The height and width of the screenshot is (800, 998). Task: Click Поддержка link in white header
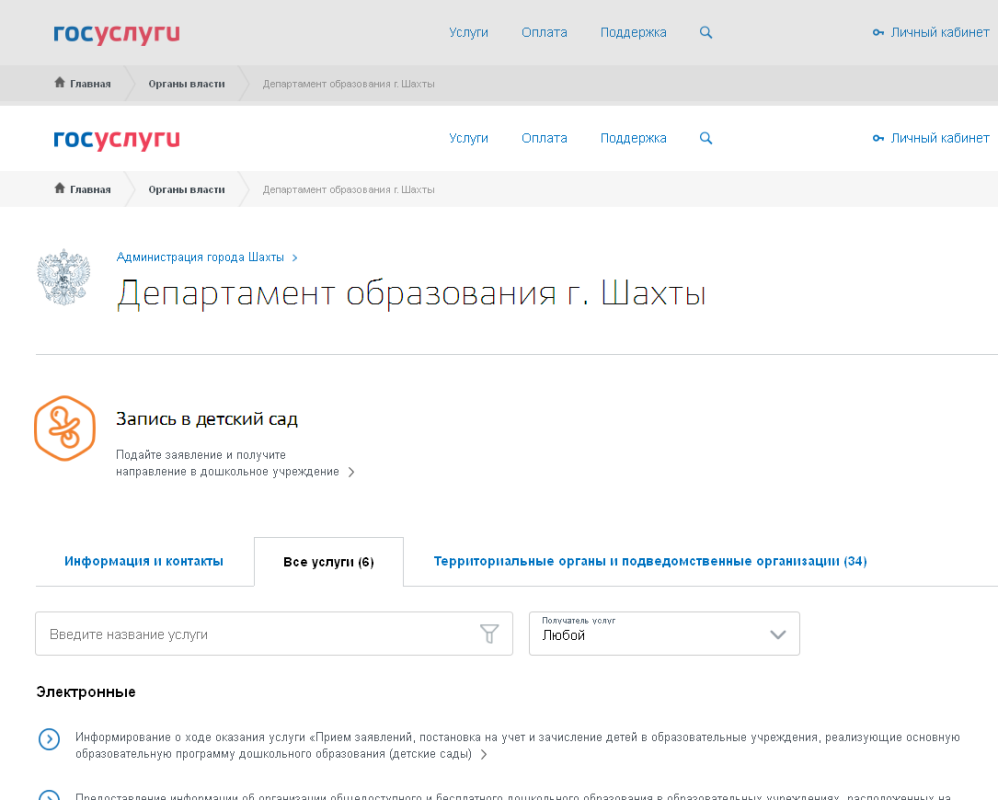(633, 139)
